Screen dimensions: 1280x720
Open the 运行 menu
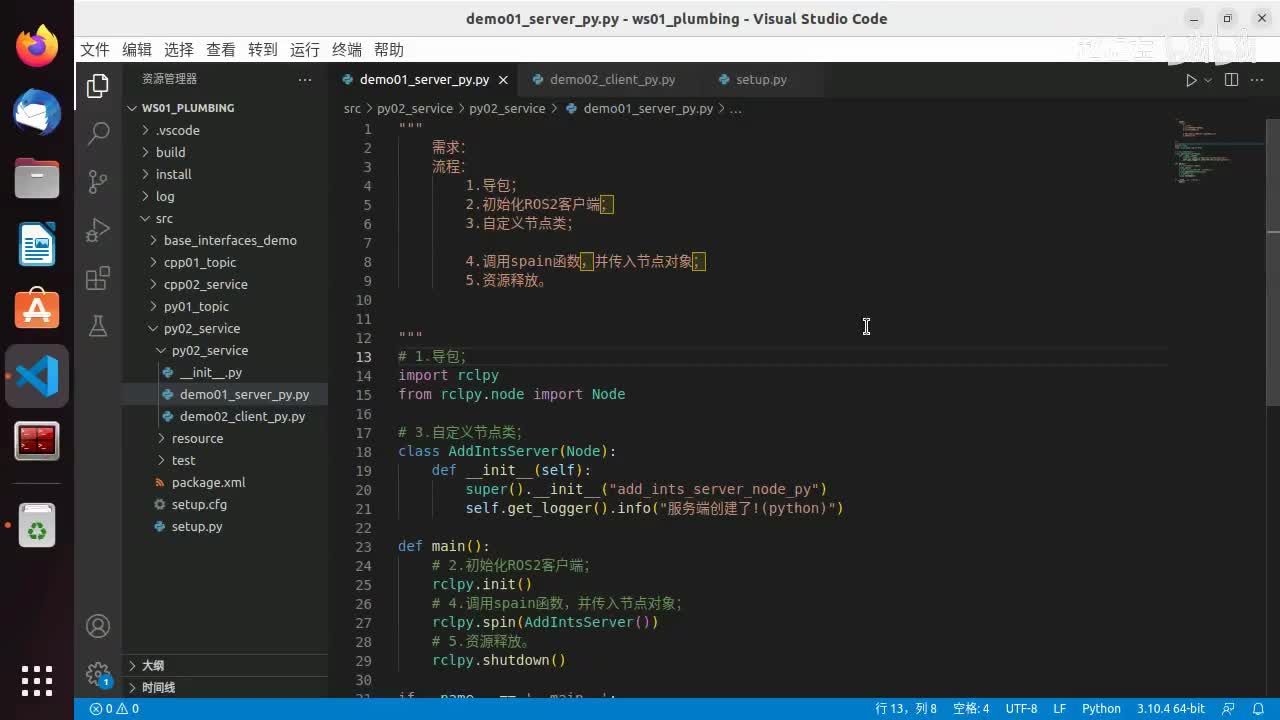tap(305, 50)
